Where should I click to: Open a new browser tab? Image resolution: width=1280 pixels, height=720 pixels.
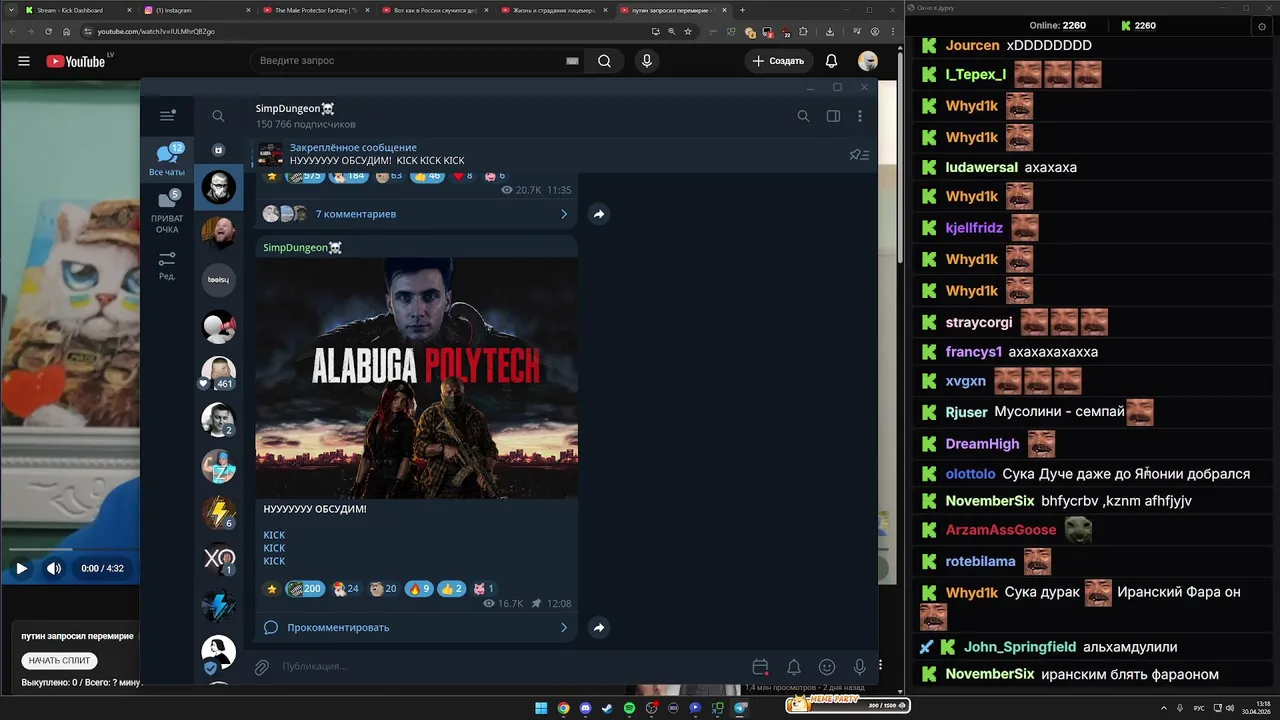(742, 10)
